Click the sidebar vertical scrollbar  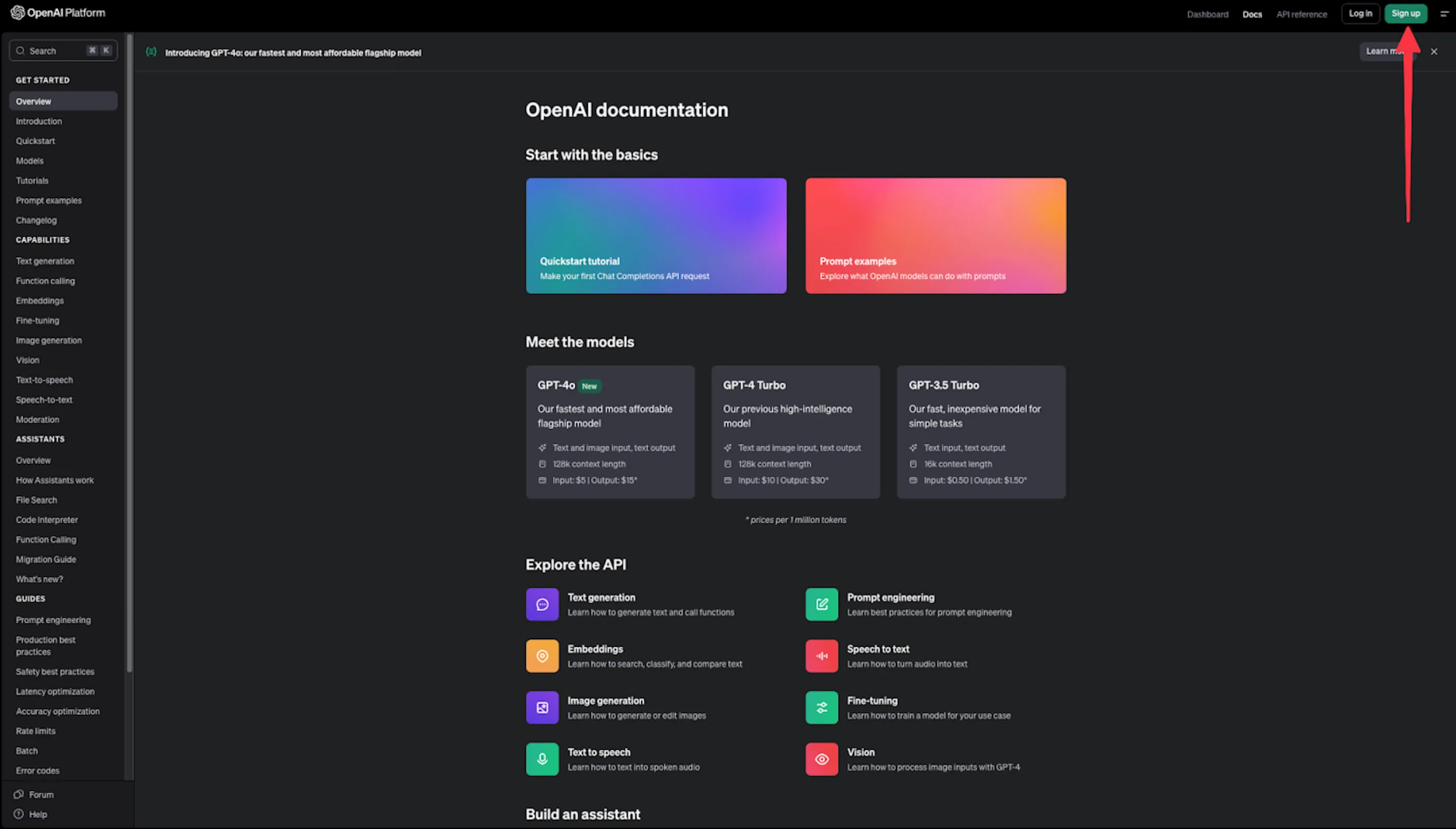pos(129,353)
